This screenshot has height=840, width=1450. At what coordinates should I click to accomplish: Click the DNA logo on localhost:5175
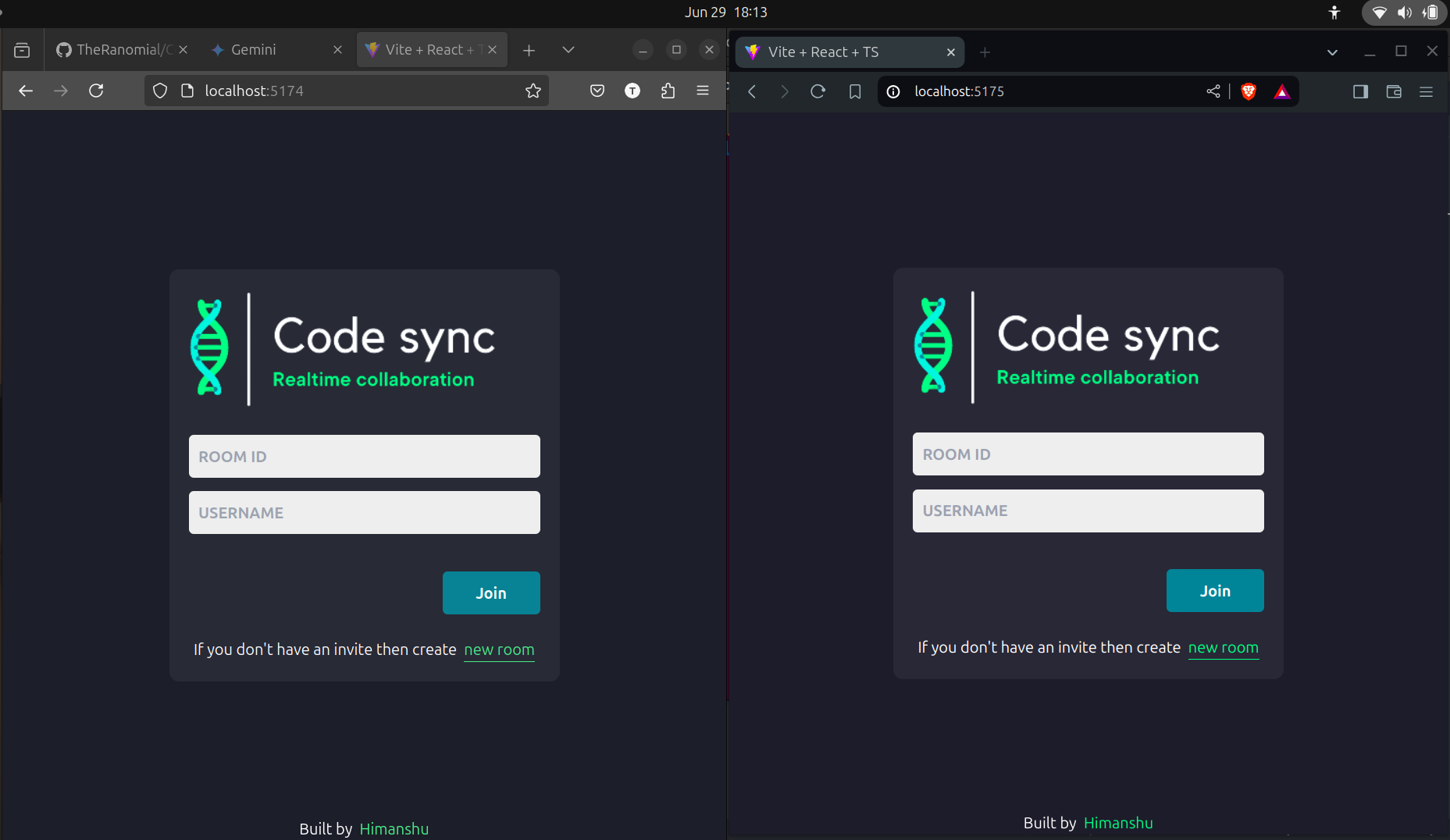[x=933, y=345]
